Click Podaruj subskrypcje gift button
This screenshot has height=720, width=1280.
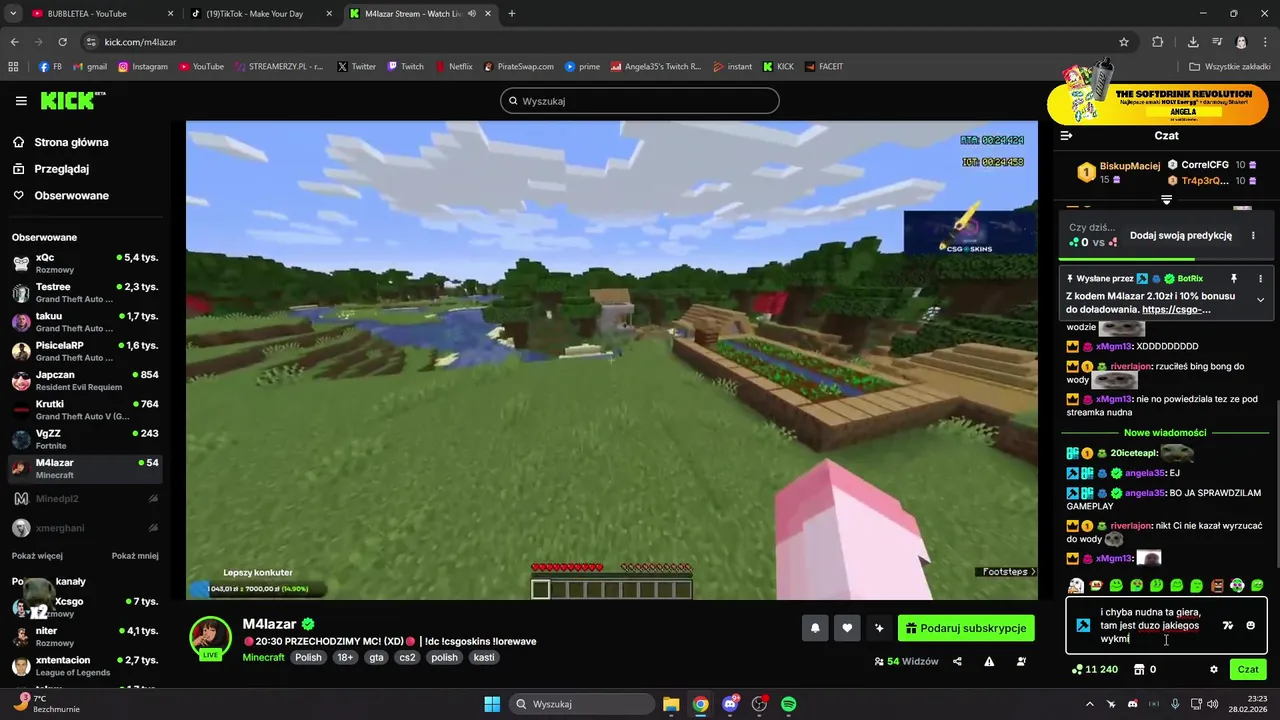[x=966, y=628]
